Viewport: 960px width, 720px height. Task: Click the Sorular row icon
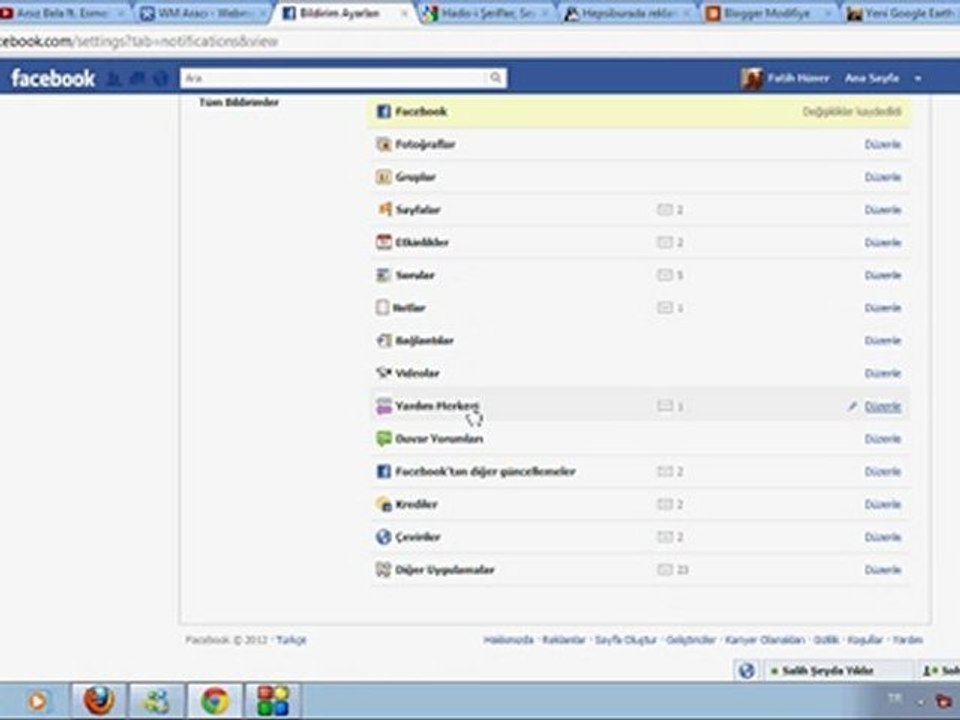pyautogui.click(x=383, y=275)
